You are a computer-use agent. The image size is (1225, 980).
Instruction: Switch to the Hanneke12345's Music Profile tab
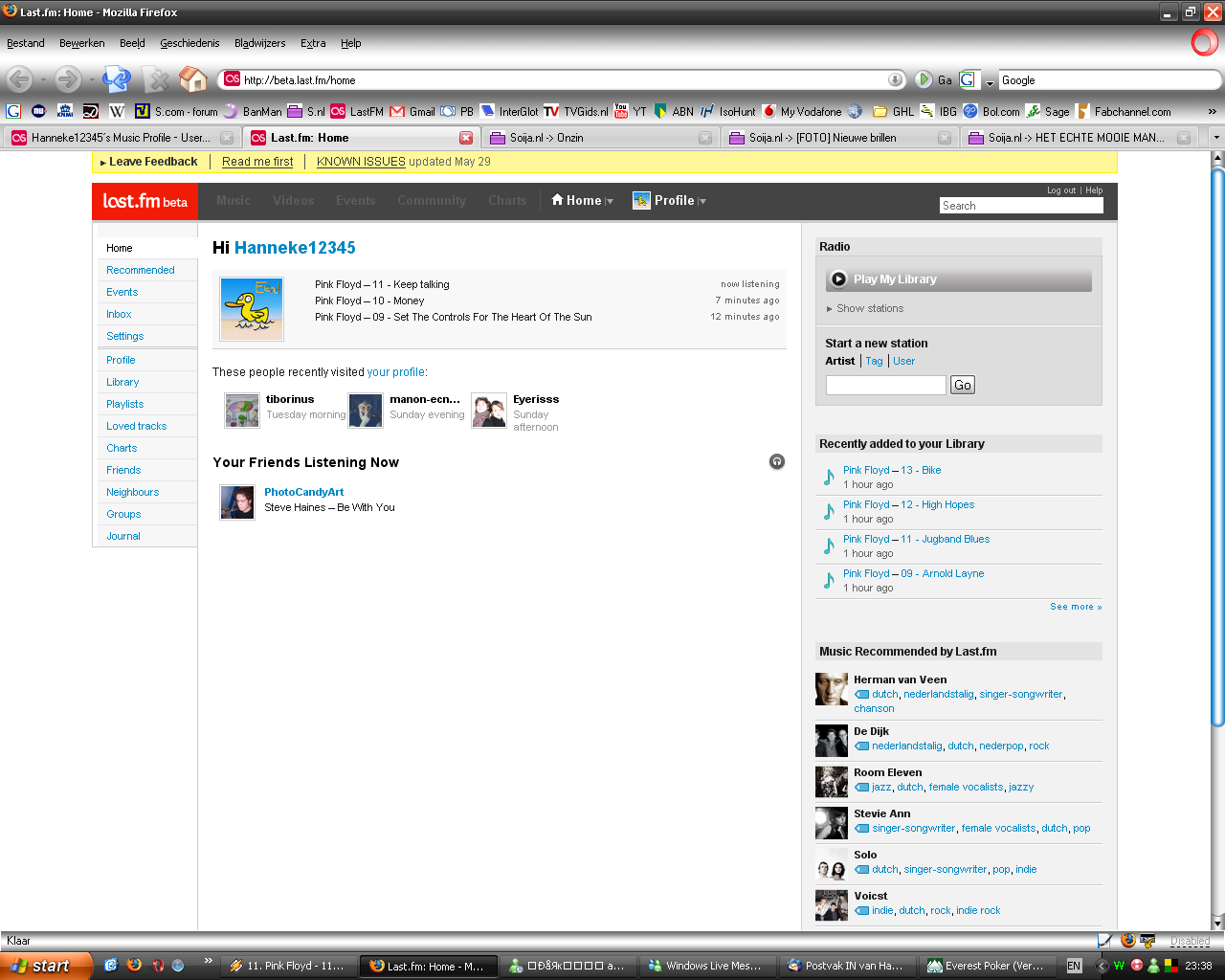tap(122, 138)
